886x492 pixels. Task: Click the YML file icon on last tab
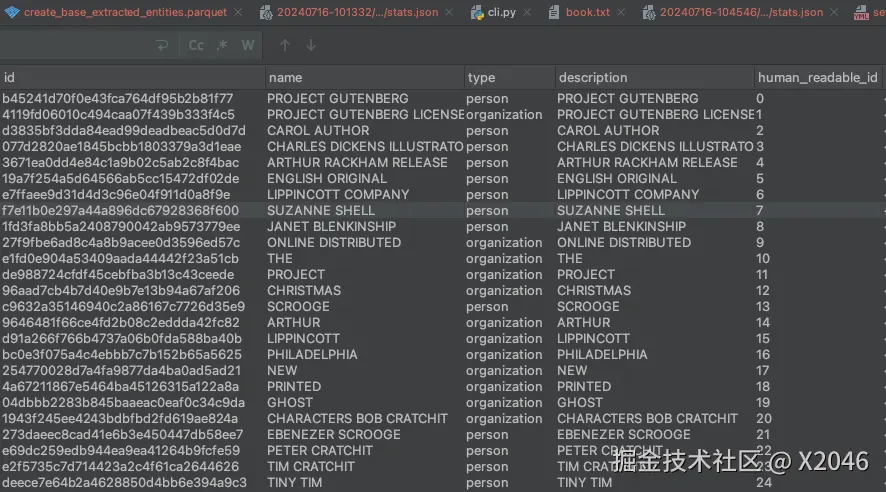coord(861,12)
